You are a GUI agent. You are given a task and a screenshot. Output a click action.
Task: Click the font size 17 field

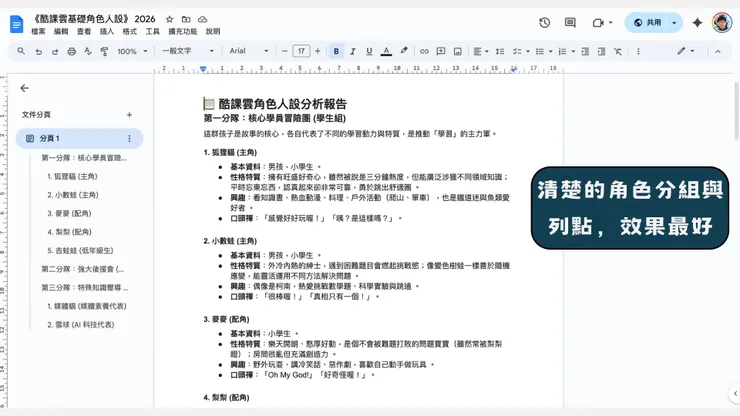[x=301, y=51]
